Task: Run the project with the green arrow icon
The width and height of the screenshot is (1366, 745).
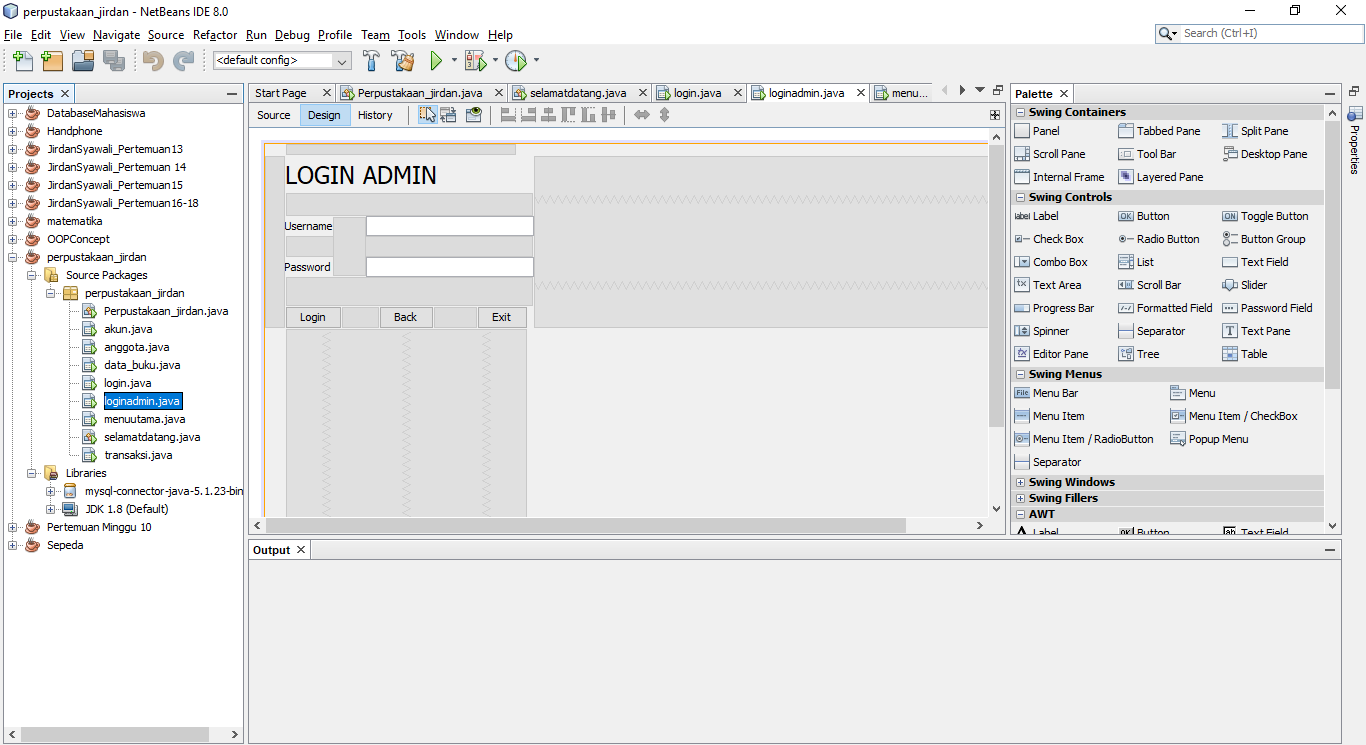Action: point(438,60)
